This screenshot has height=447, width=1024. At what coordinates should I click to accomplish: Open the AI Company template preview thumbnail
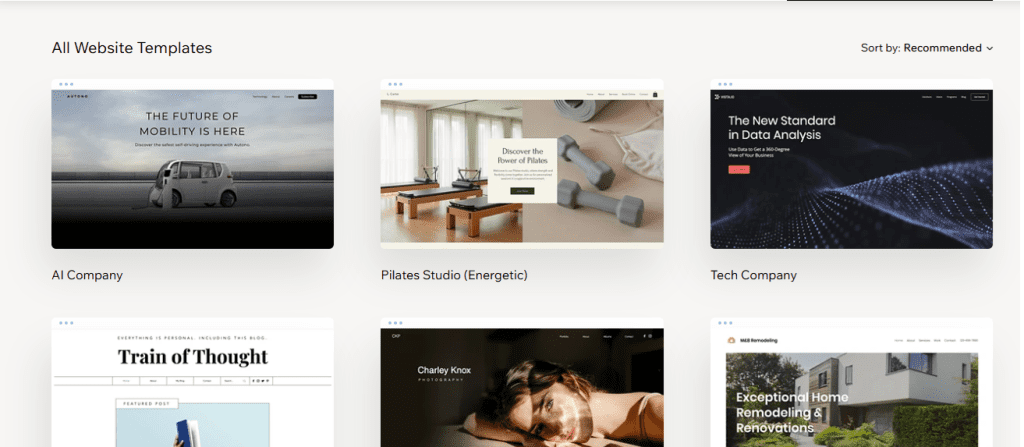193,164
